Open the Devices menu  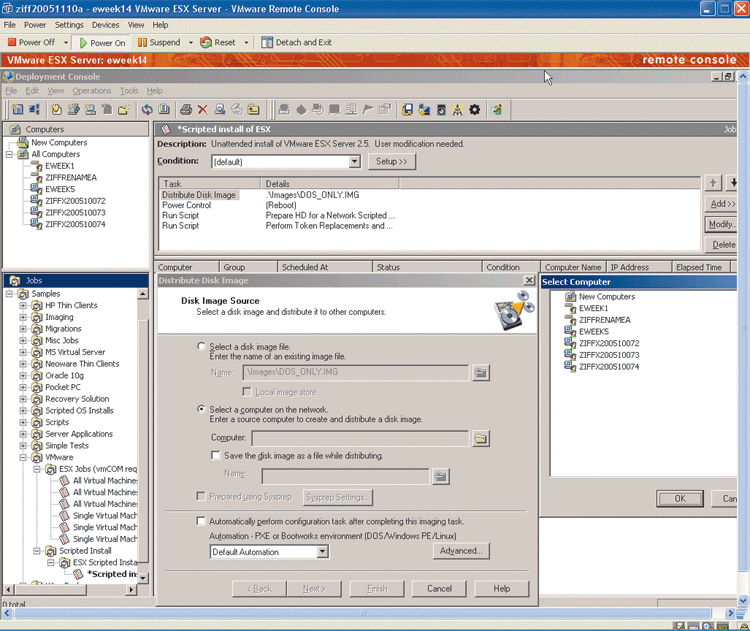pyautogui.click(x=105, y=25)
